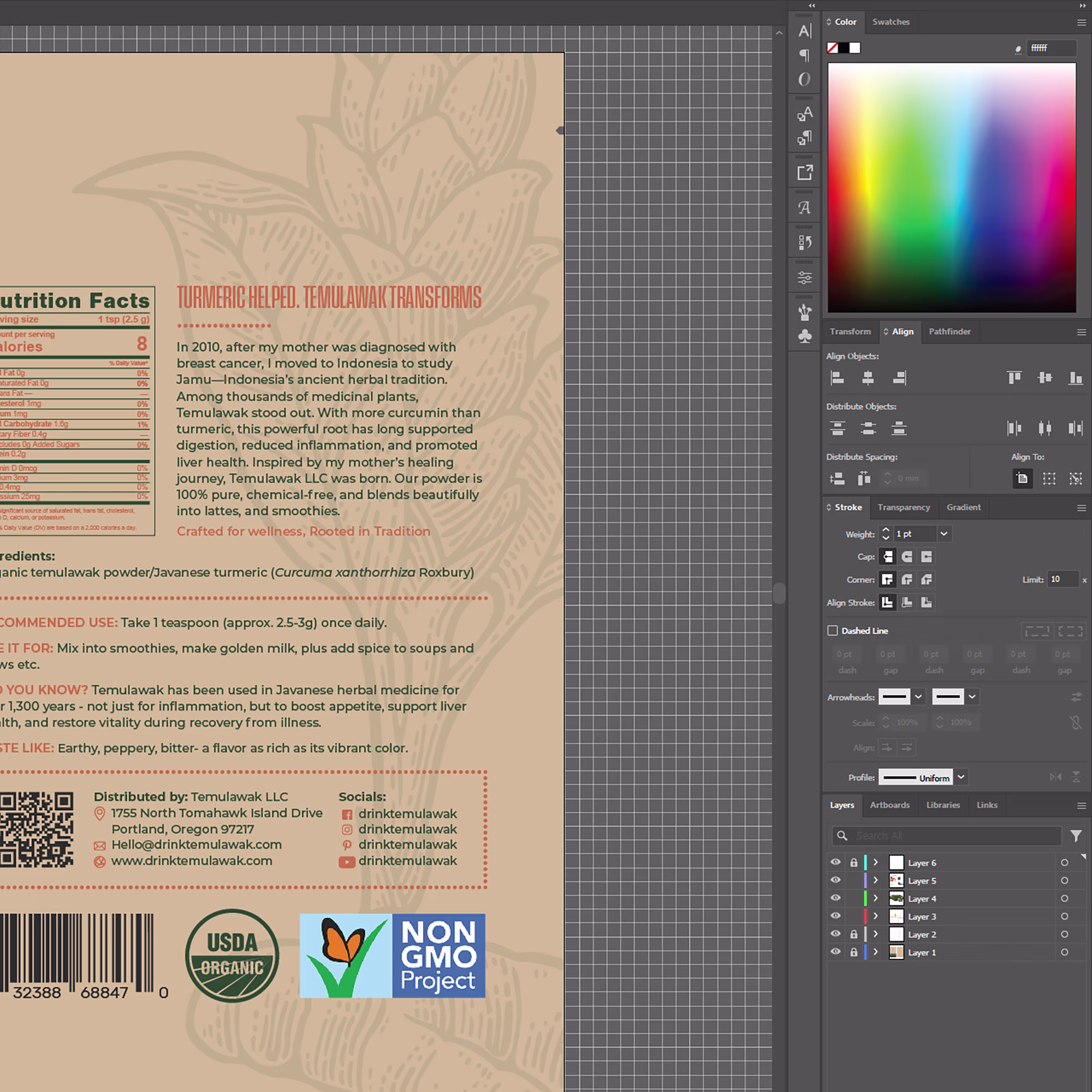1092x1092 pixels.
Task: Click the layers filter funnel icon
Action: pos(1076,835)
